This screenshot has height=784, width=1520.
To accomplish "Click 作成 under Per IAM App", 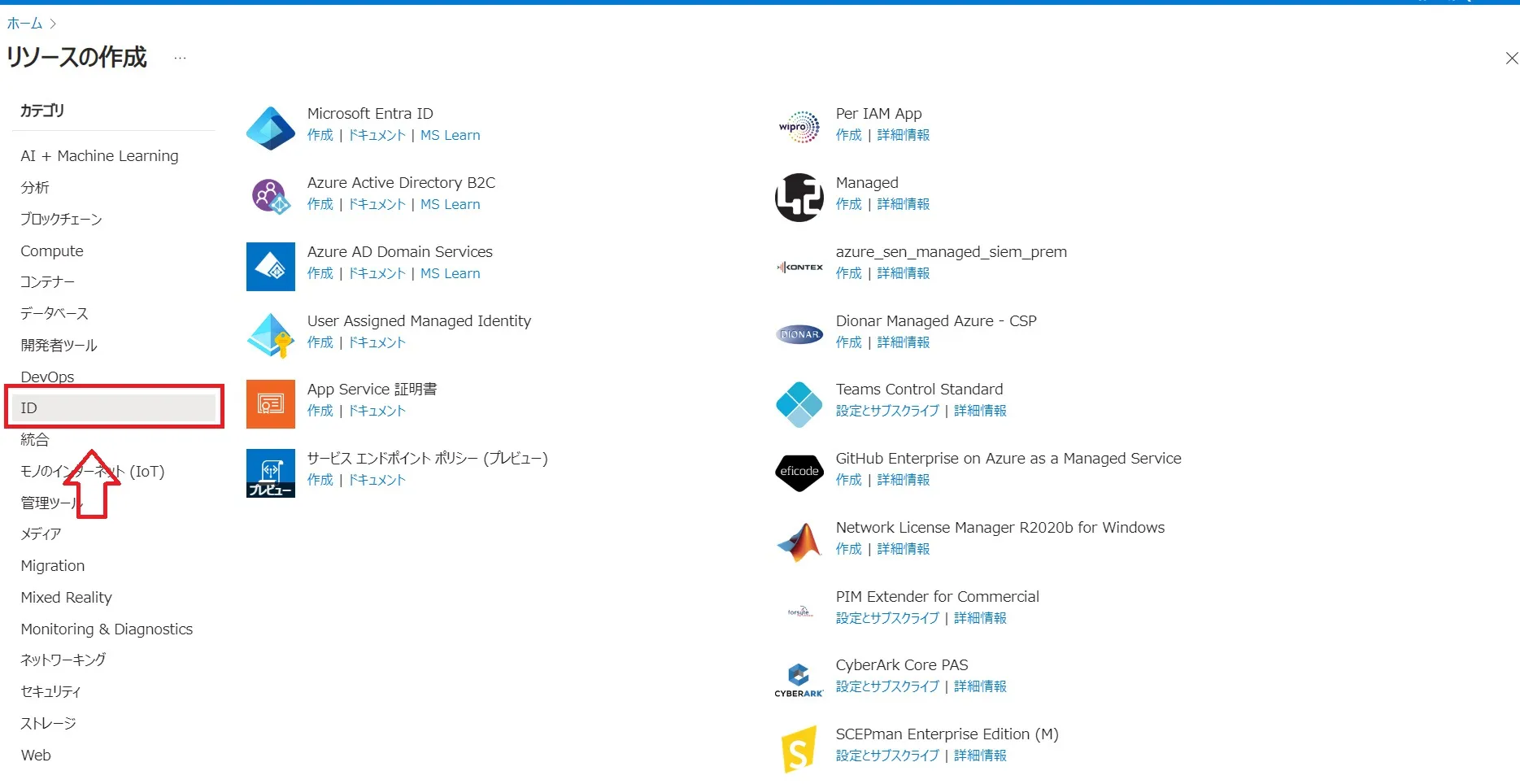I will pyautogui.click(x=849, y=135).
